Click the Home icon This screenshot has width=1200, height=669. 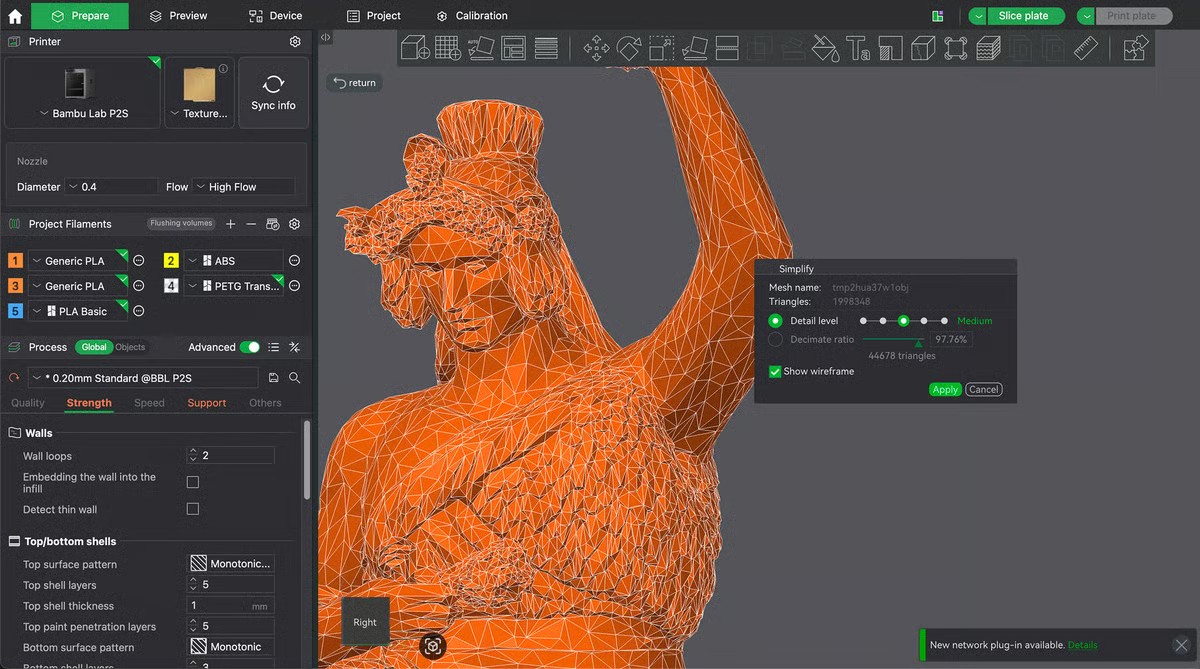[x=15, y=16]
